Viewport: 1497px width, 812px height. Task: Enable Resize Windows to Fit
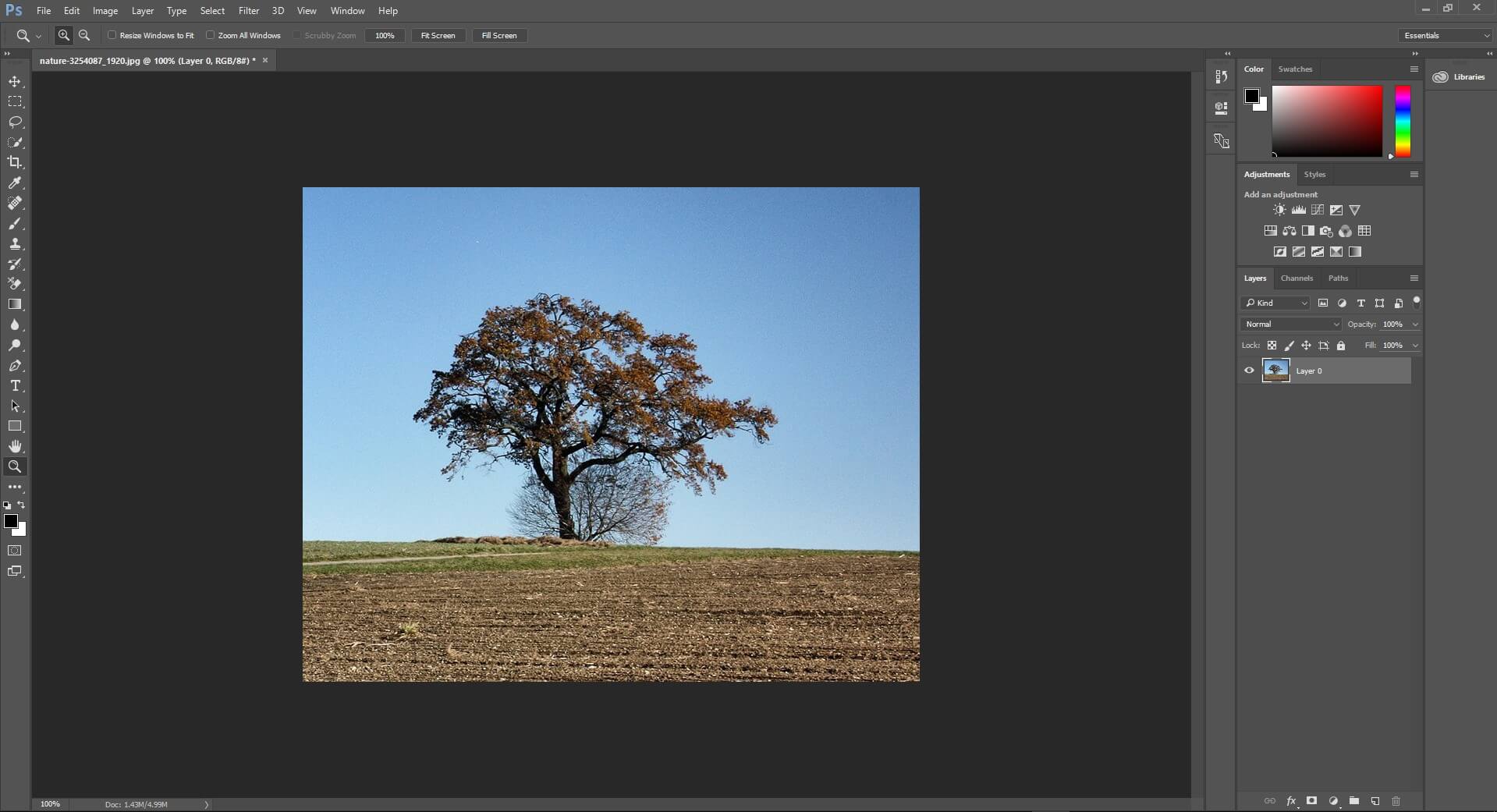click(x=112, y=35)
